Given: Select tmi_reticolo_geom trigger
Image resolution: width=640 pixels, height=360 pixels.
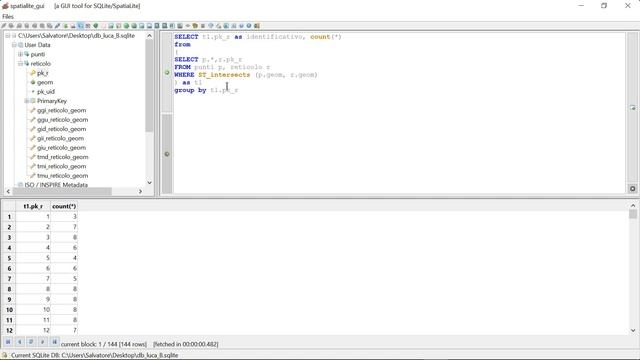Looking at the screenshot, I should 62,167.
